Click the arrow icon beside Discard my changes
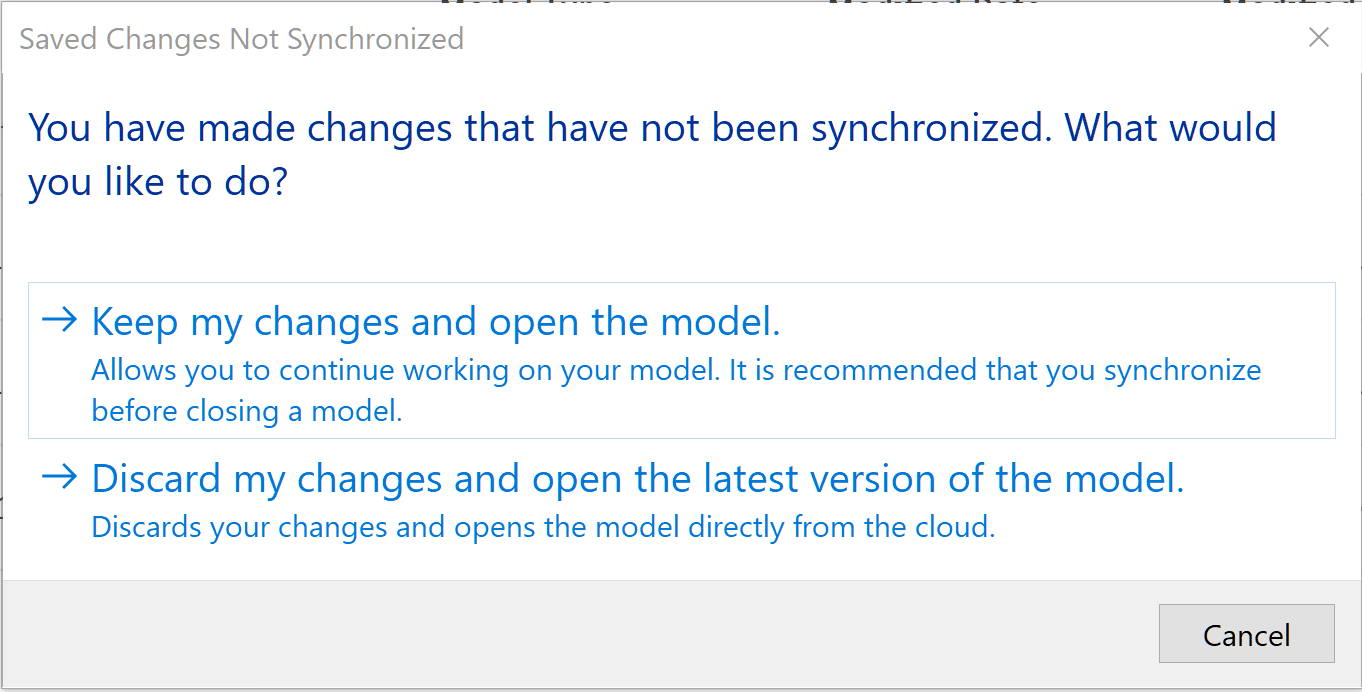This screenshot has width=1362, height=692. [60, 477]
